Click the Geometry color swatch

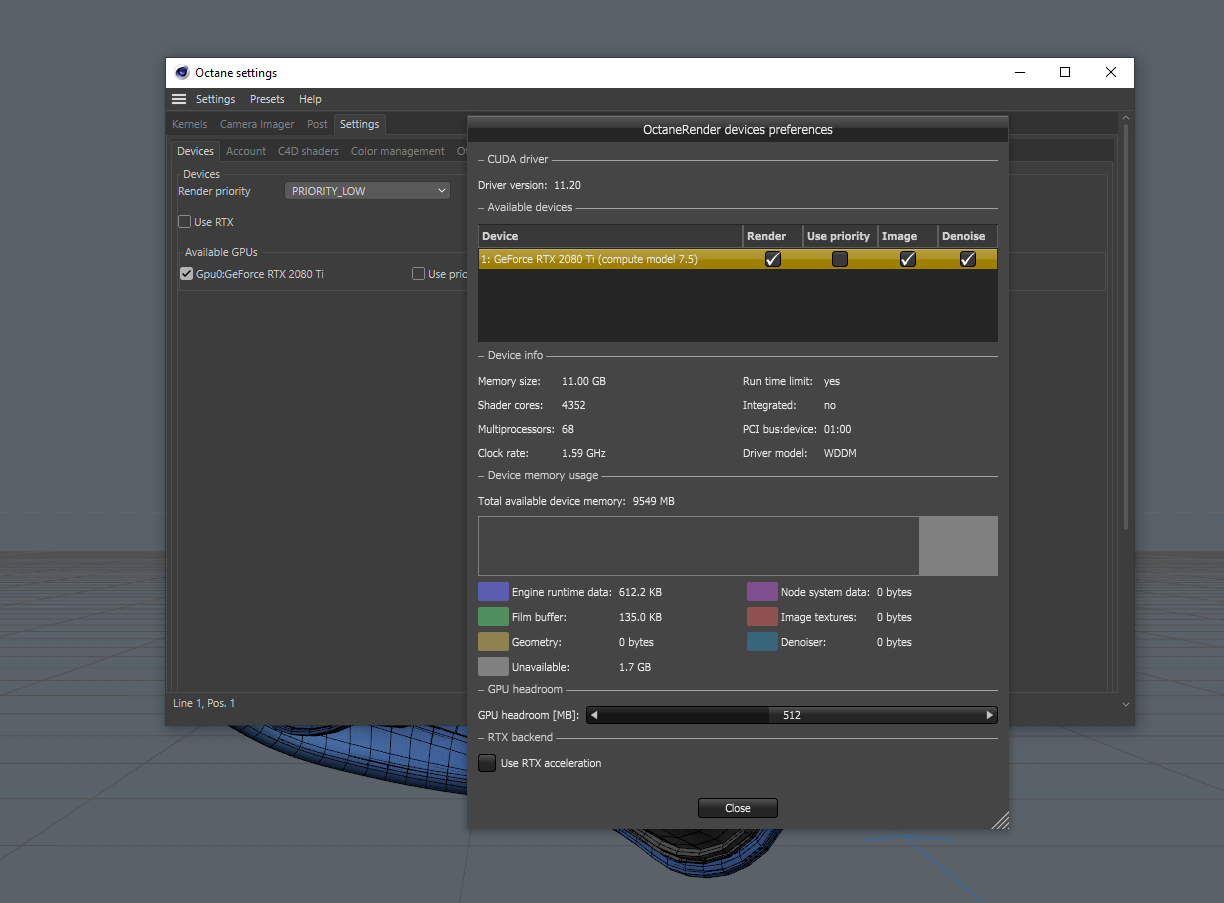pyautogui.click(x=493, y=642)
